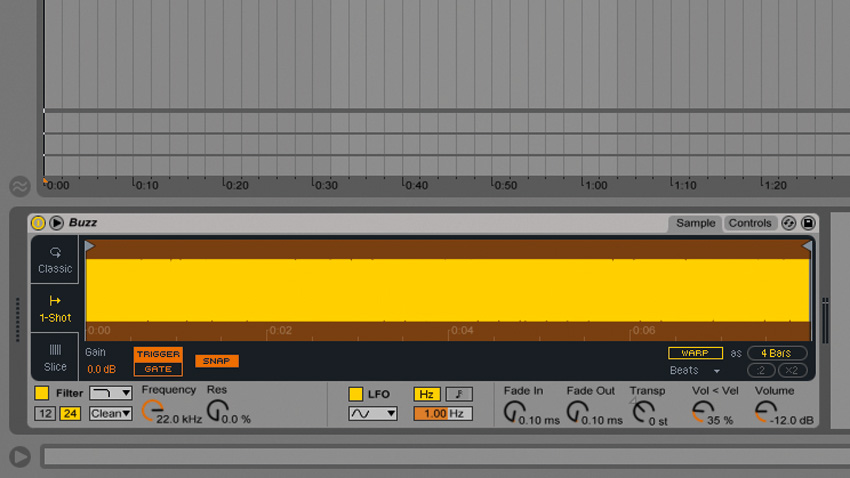Click the 1.00 Hz LFO rate field

click(x=443, y=414)
